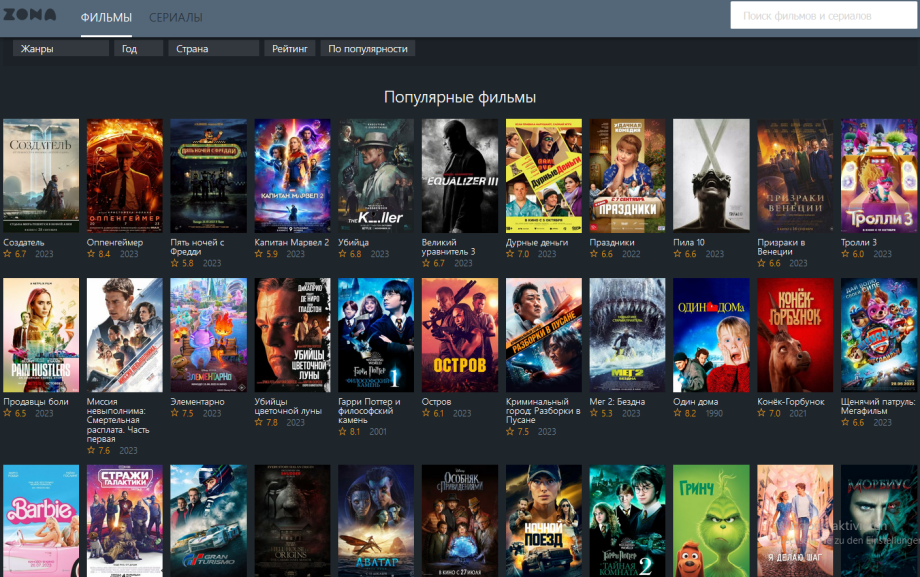Open the Пила 10 poster

pyautogui.click(x=711, y=176)
